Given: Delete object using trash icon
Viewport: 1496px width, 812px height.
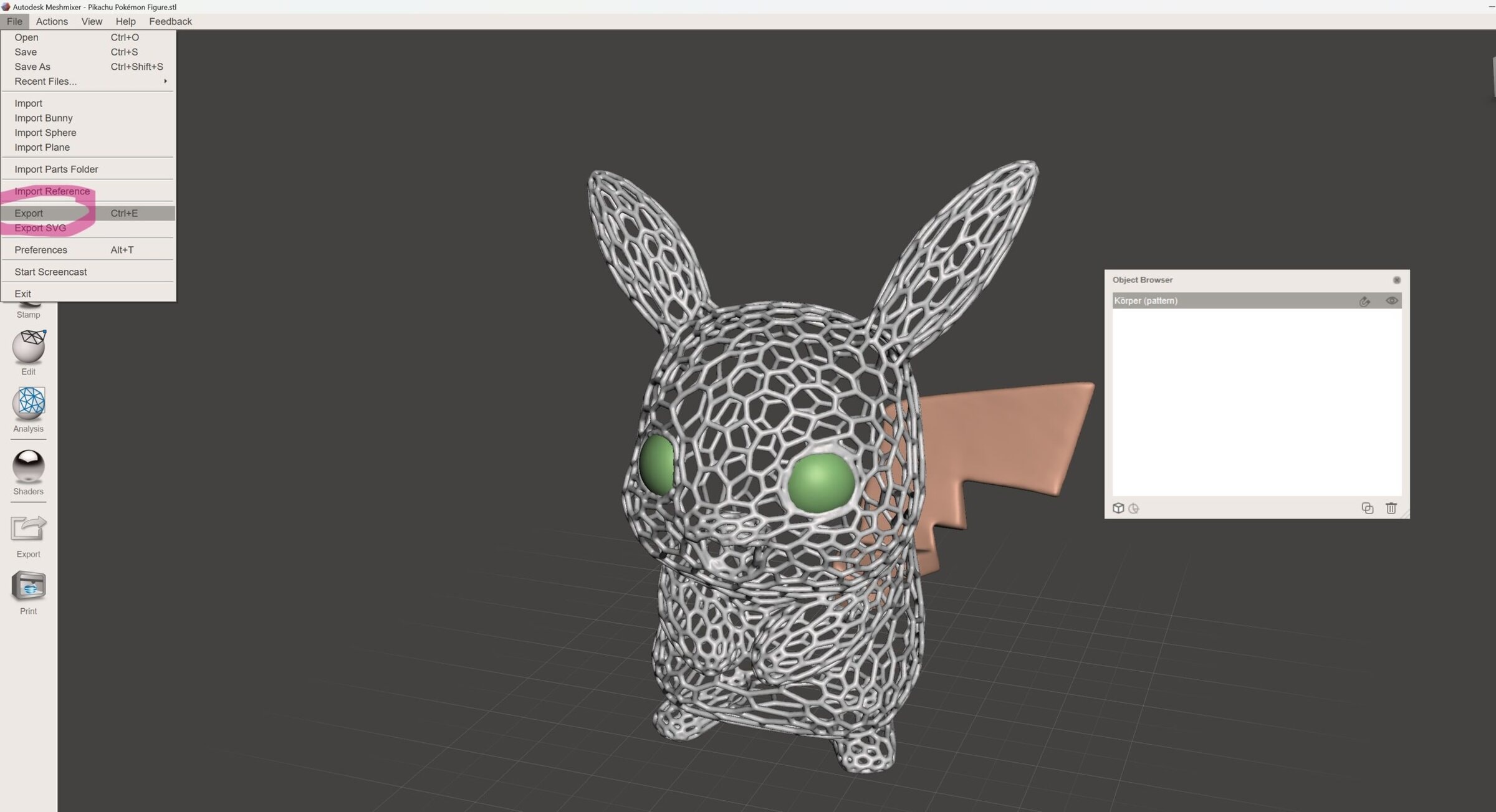Looking at the screenshot, I should 1391,509.
